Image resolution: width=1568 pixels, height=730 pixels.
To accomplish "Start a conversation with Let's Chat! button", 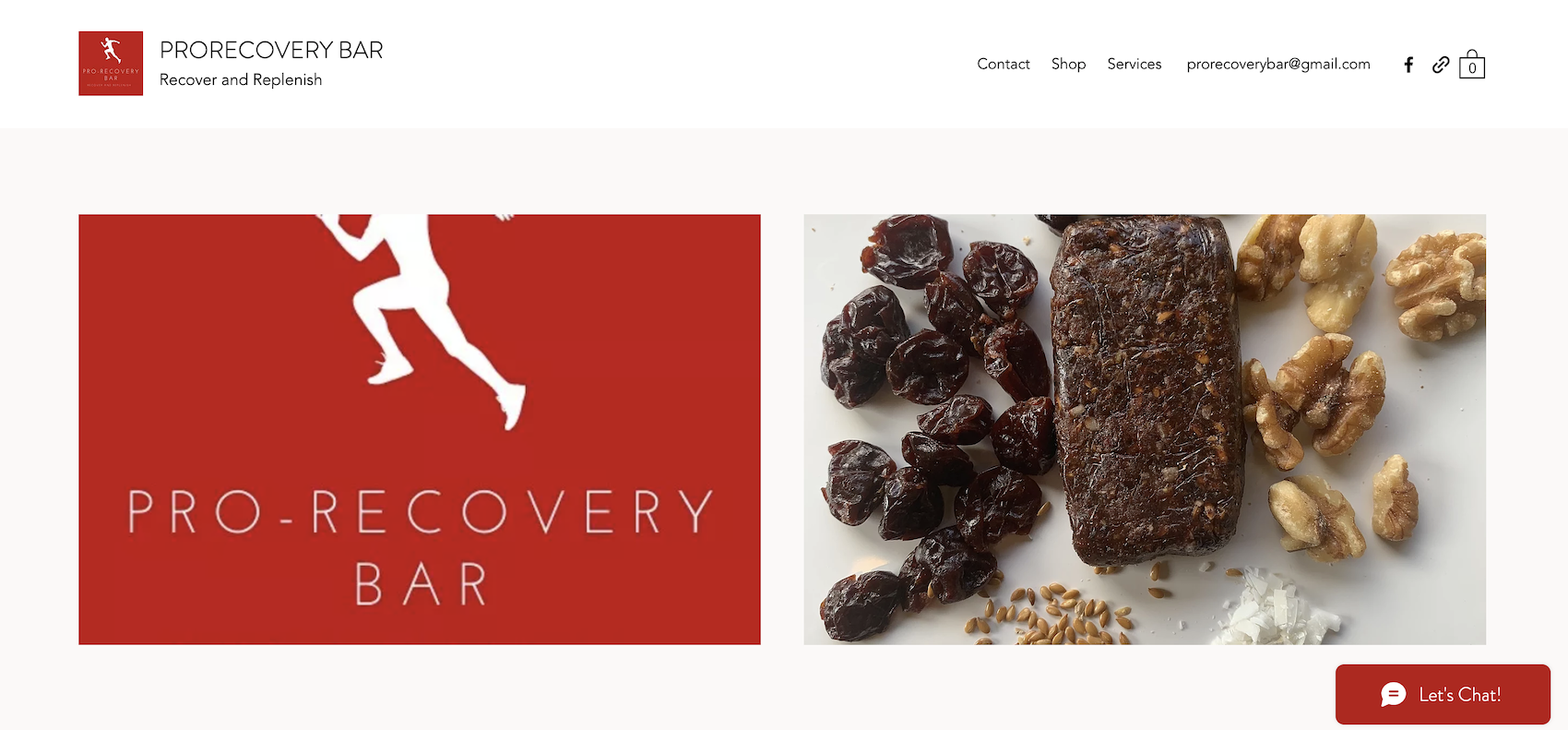I will pos(1443,695).
